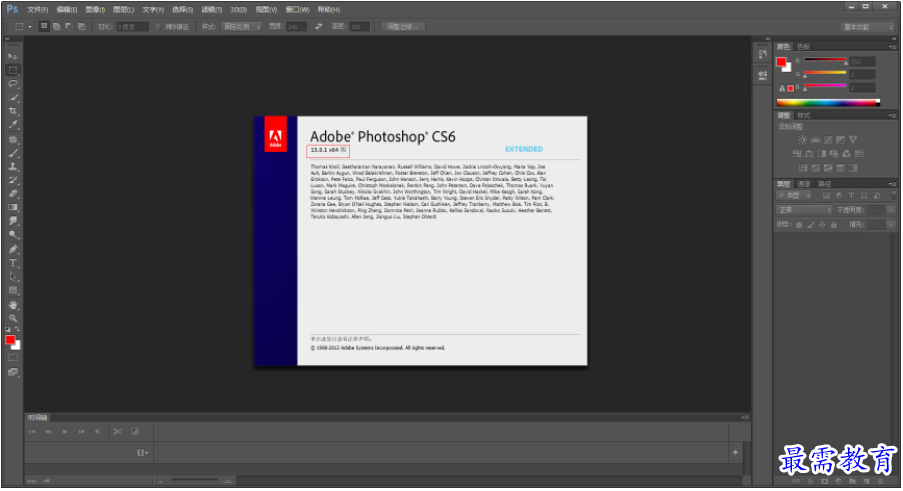Image resolution: width=903 pixels, height=491 pixels.
Task: Add a Brightness/Contrast adjustment
Action: tap(802, 140)
